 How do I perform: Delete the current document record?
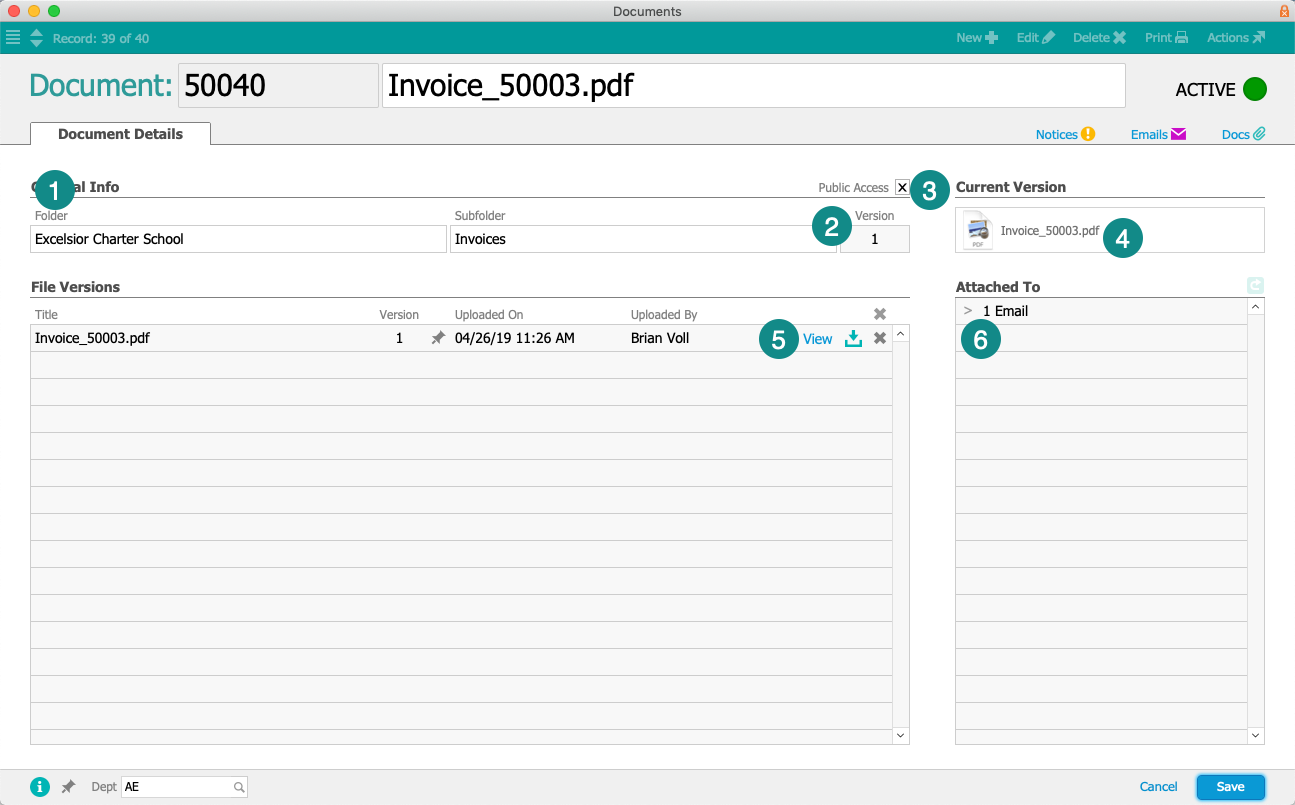1100,38
